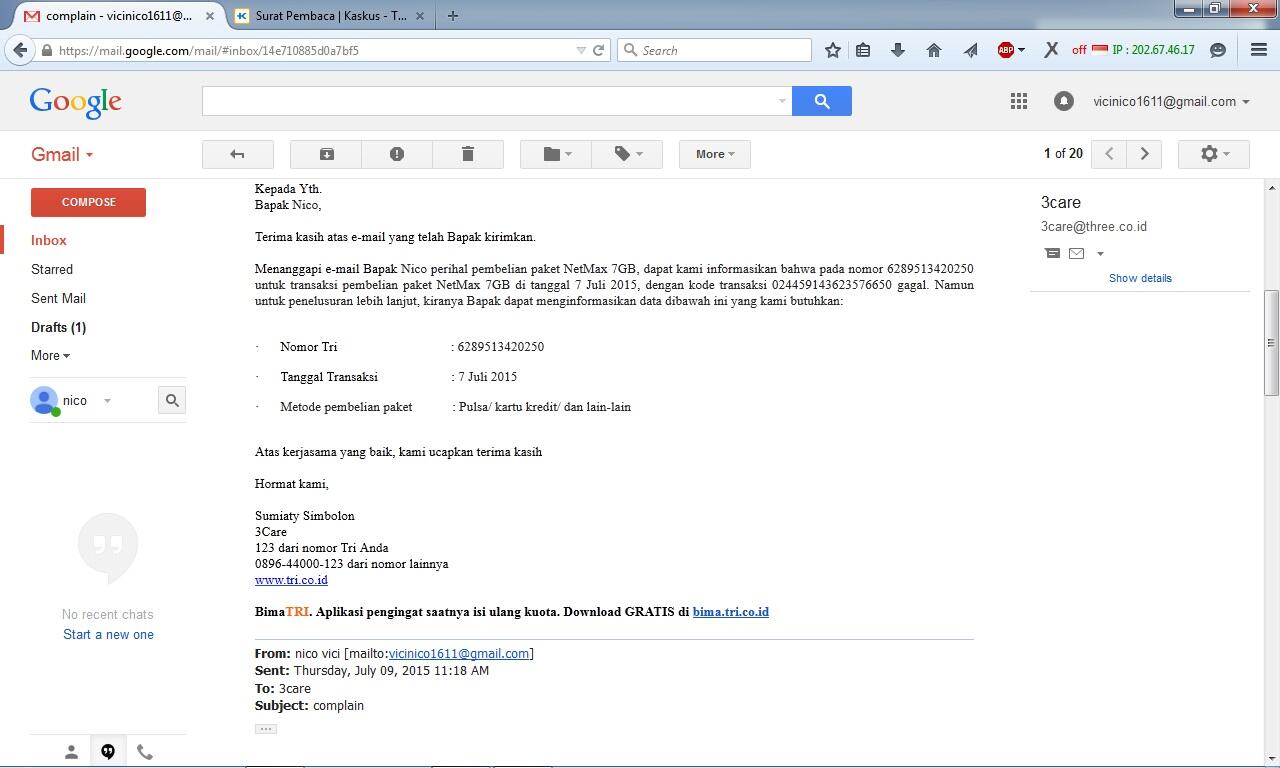1280x768 pixels.
Task: Open Google notifications bell
Action: (1064, 101)
